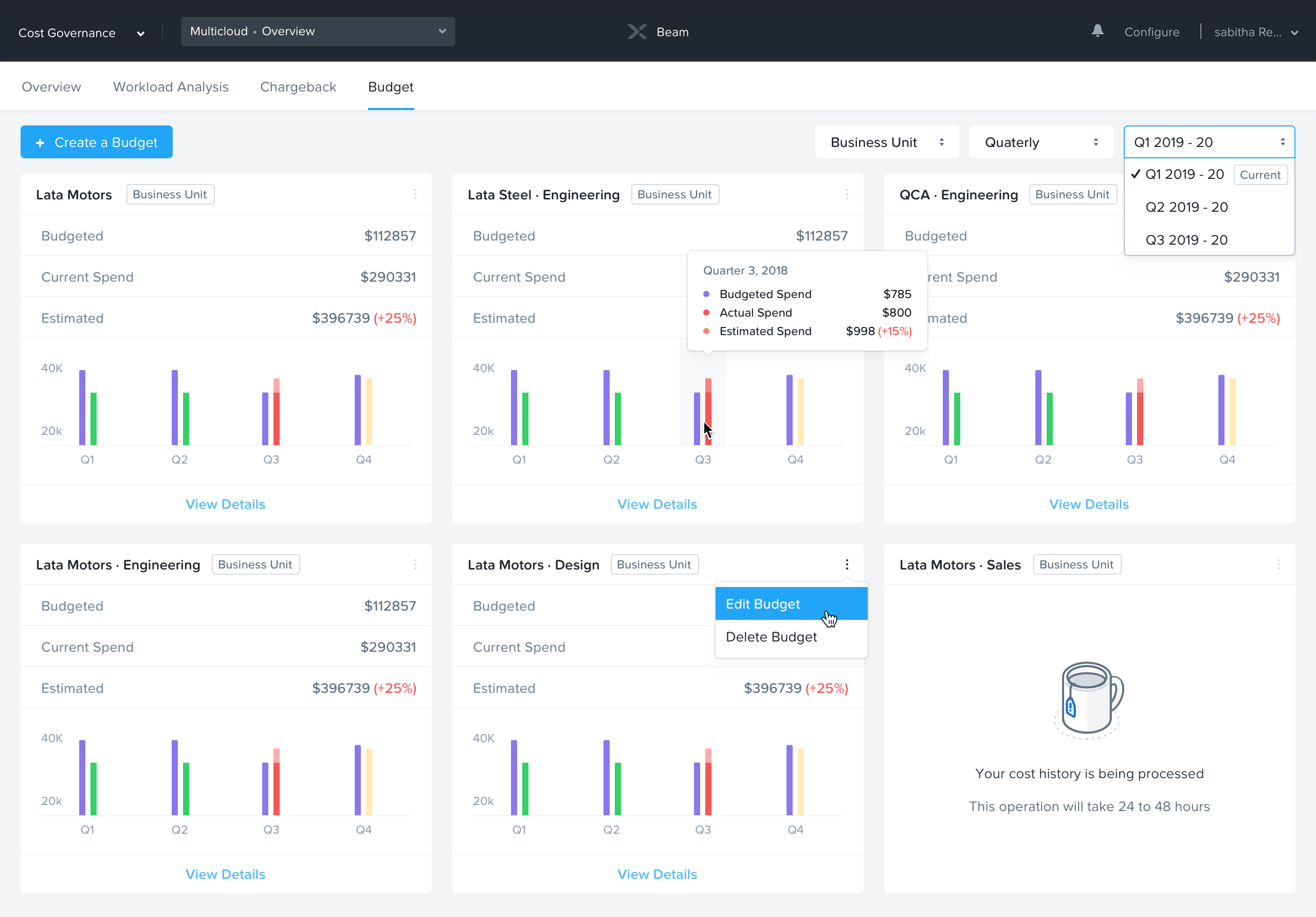Expand the Cost Governance selector
Screen dimensions: 1316x917
(140, 33)
